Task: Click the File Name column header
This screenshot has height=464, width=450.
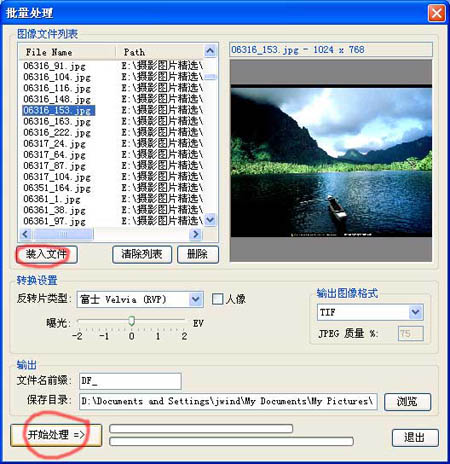Action: click(67, 52)
